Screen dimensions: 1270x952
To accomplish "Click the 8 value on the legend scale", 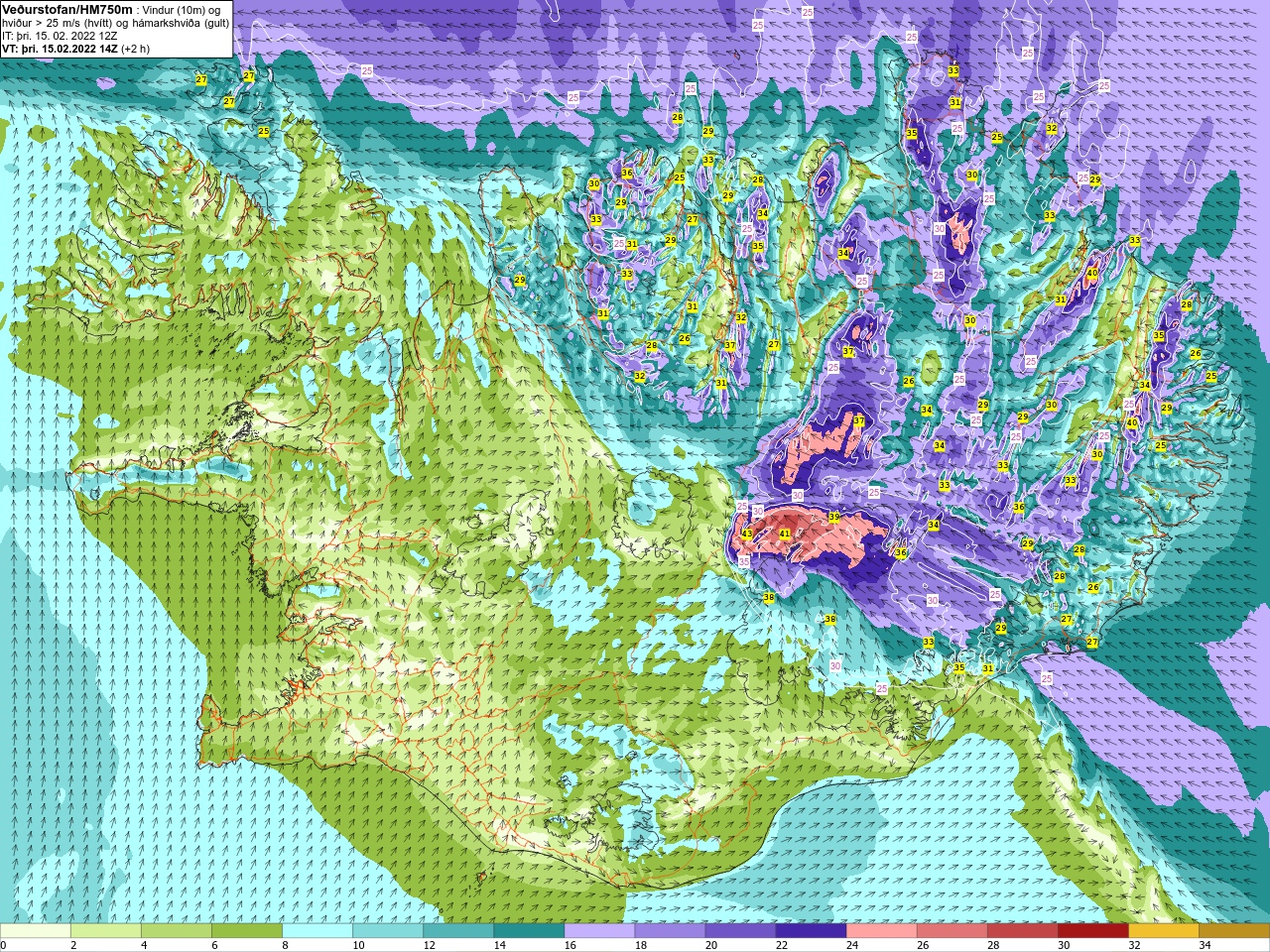I will (x=285, y=945).
